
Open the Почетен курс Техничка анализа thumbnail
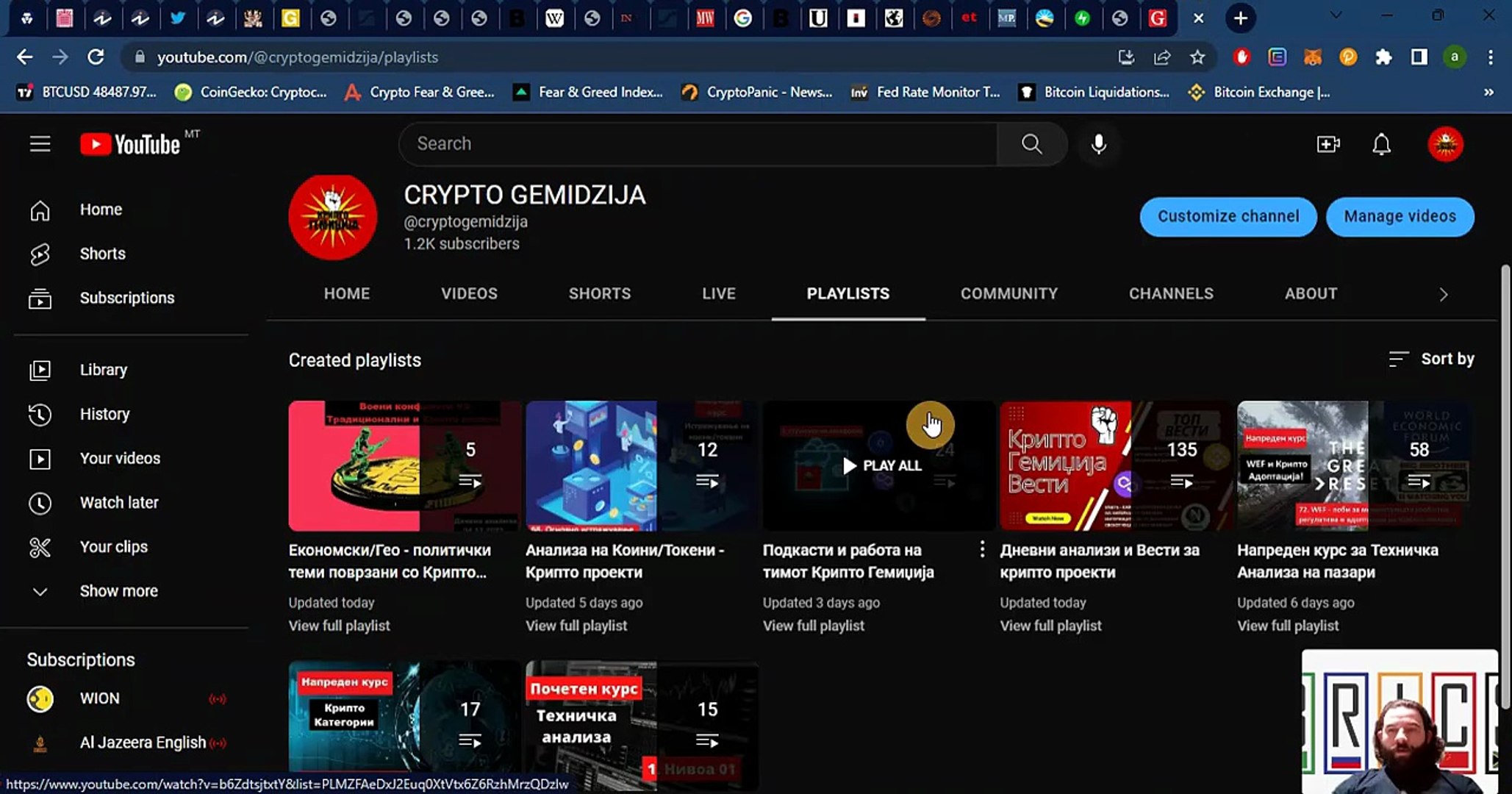[x=642, y=726]
